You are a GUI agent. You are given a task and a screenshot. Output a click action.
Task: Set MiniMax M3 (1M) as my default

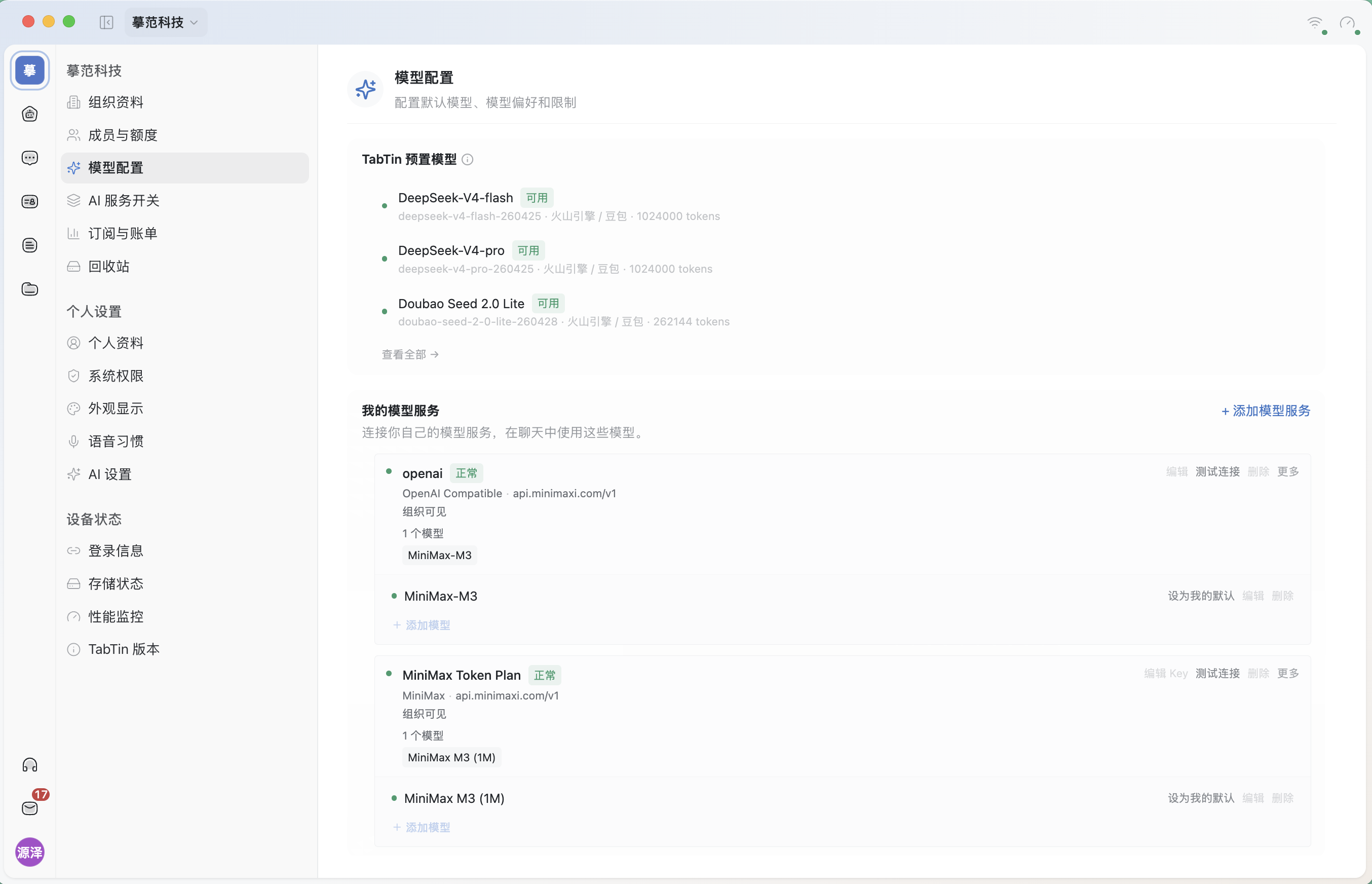pos(1201,798)
